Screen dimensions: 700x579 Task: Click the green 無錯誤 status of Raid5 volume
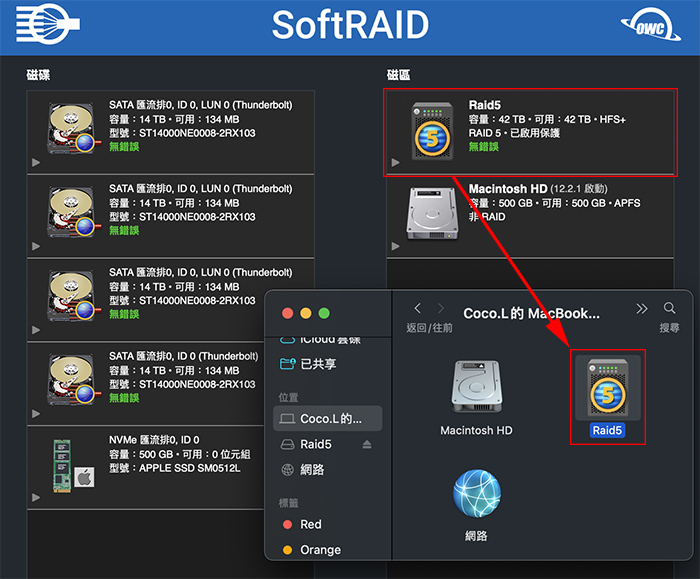tap(483, 146)
